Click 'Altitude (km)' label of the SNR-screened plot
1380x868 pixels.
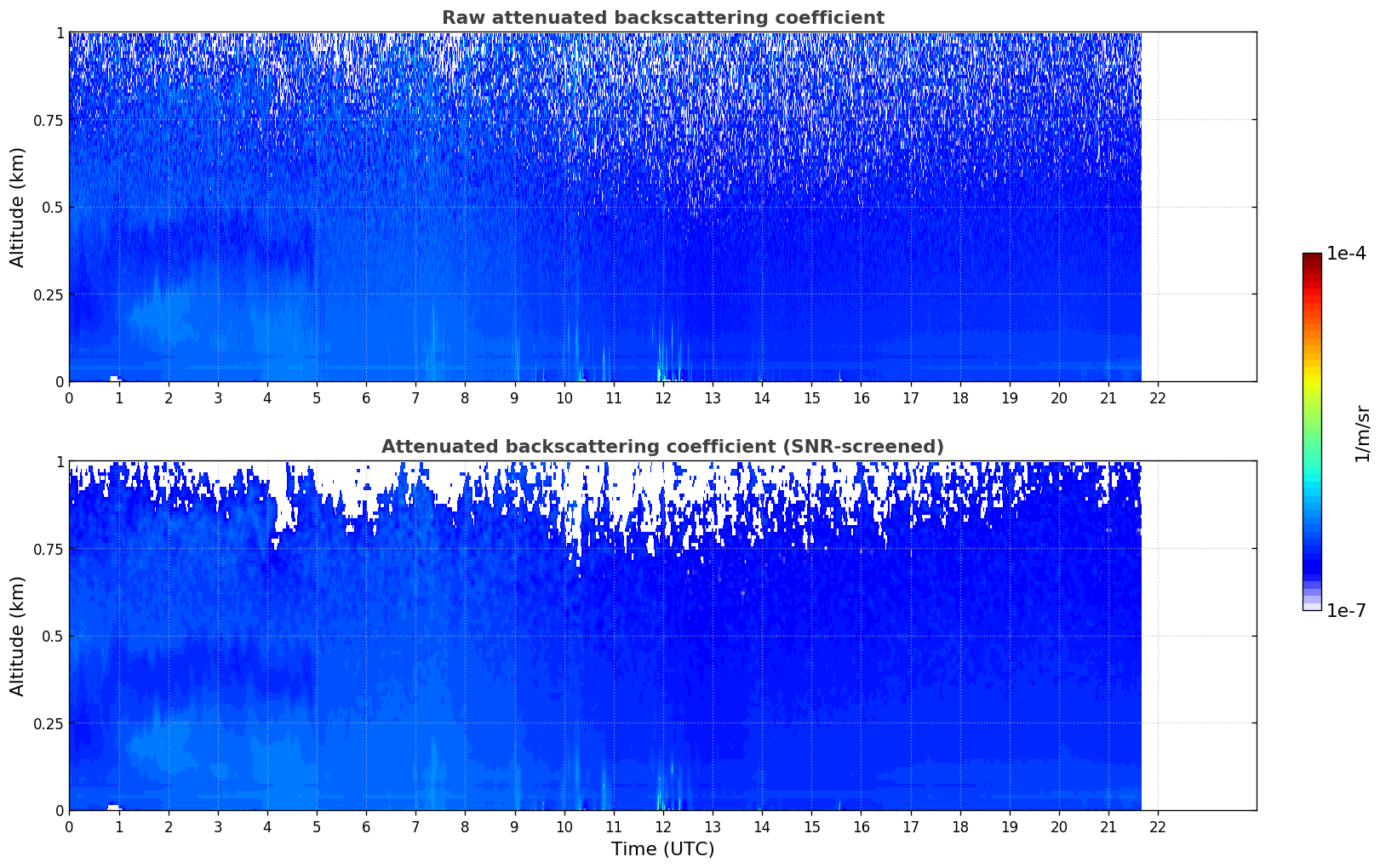[18, 636]
